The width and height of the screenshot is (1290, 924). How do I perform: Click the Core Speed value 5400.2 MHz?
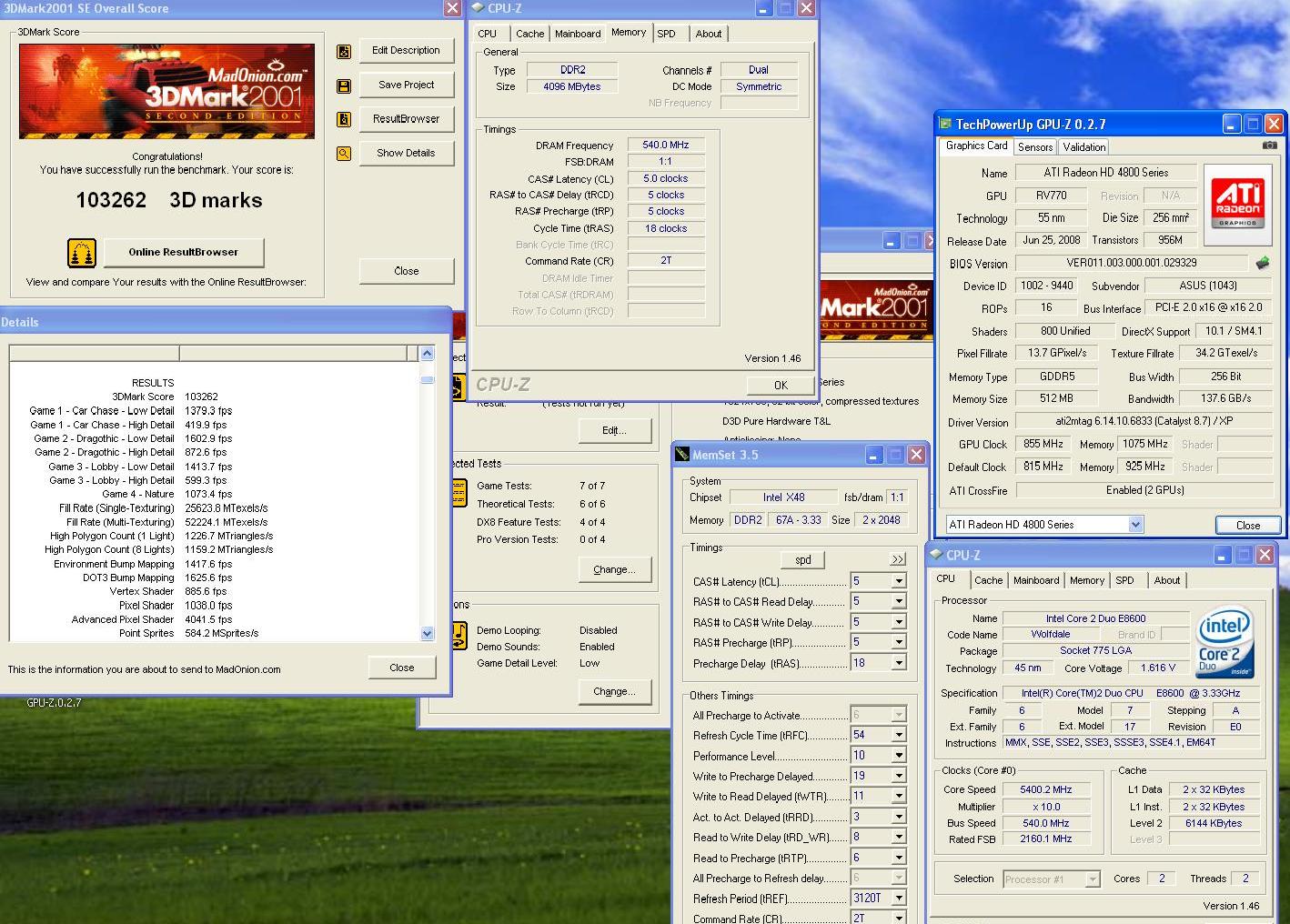(1045, 789)
